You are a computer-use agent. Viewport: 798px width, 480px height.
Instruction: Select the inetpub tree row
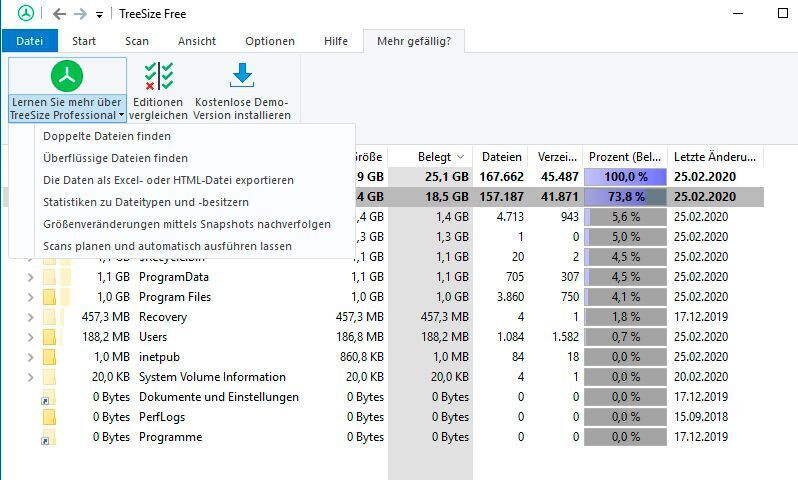point(383,357)
